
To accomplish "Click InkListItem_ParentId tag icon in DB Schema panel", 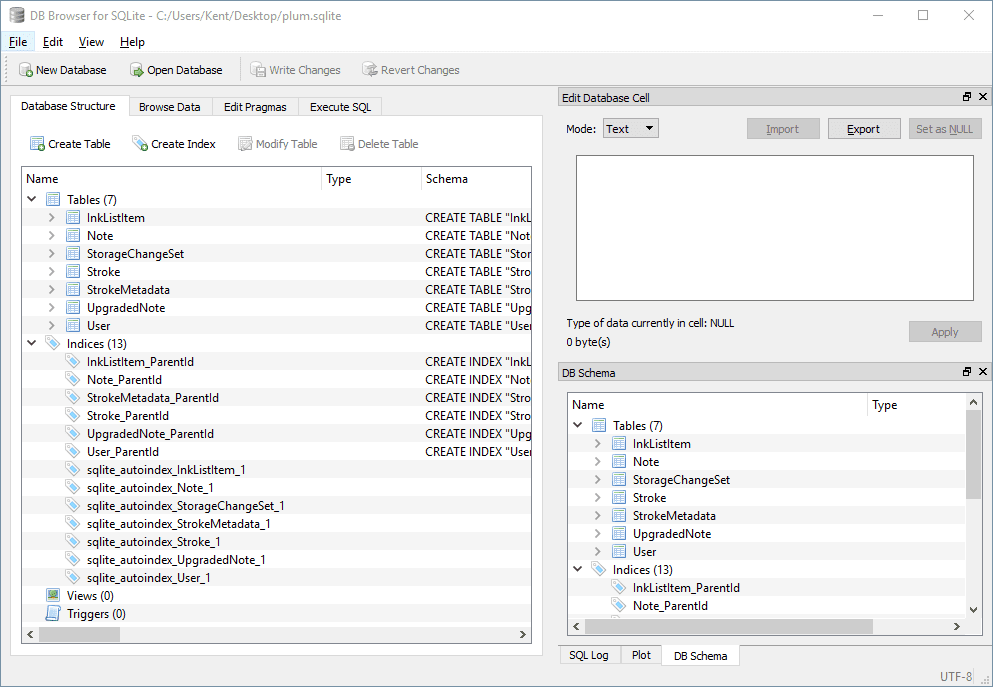I will coord(619,588).
